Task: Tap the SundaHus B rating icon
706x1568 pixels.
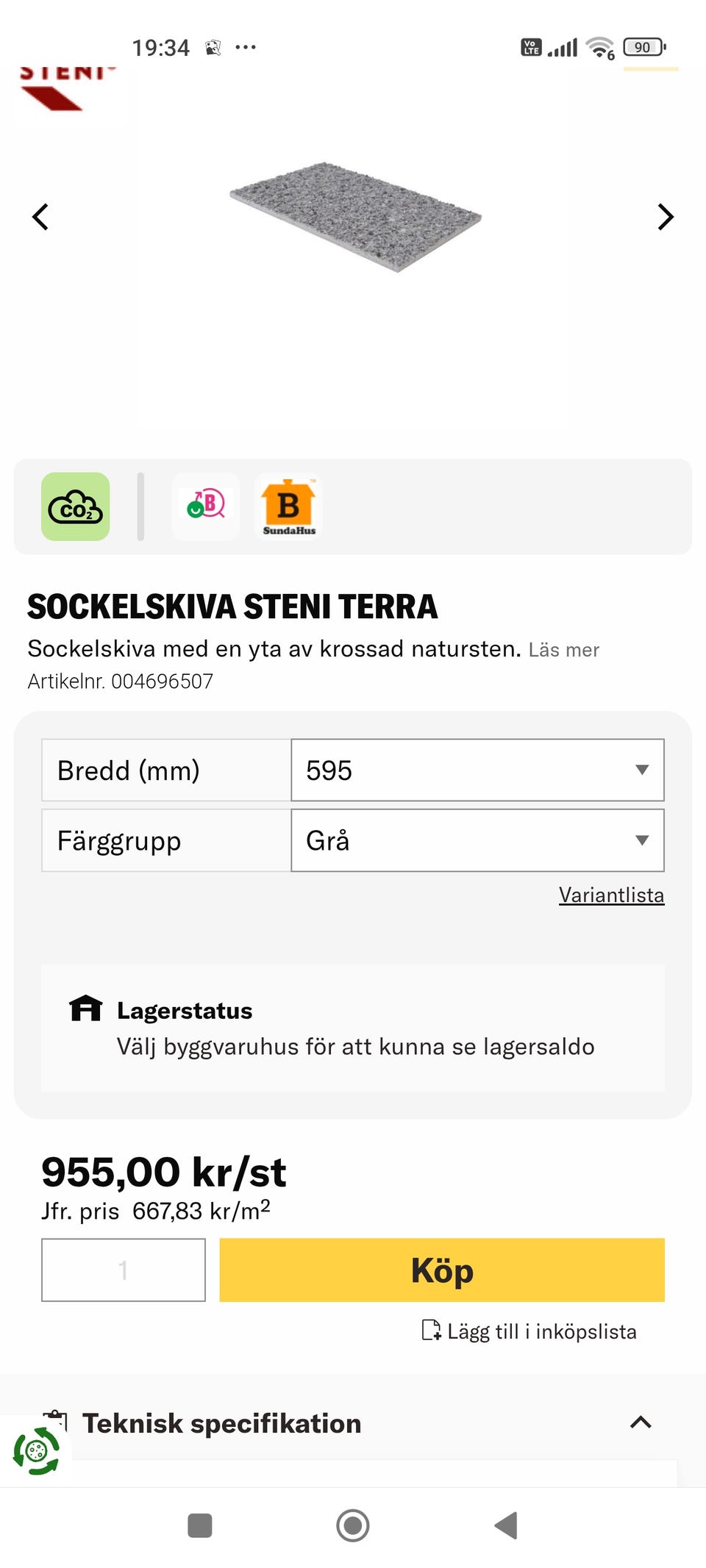Action: [x=288, y=506]
